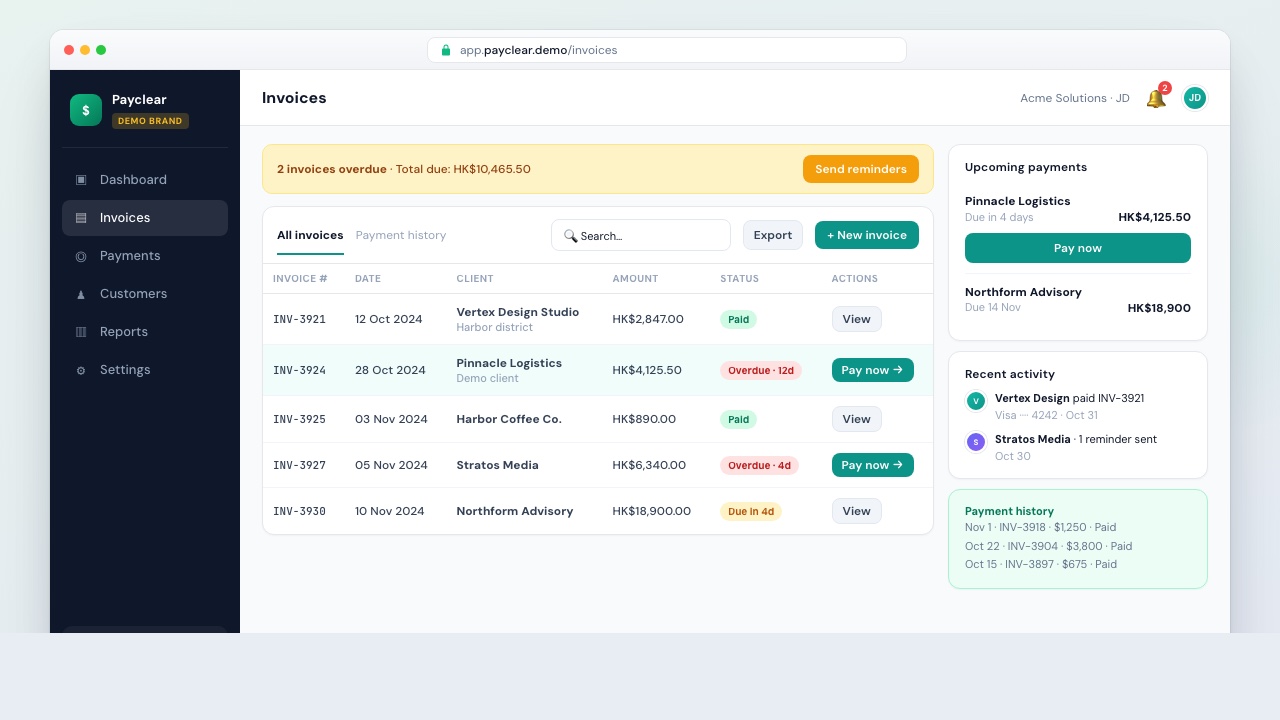Click client name Pinnacle Logistics in table
Viewport: 1280px width, 720px height.
coord(509,363)
